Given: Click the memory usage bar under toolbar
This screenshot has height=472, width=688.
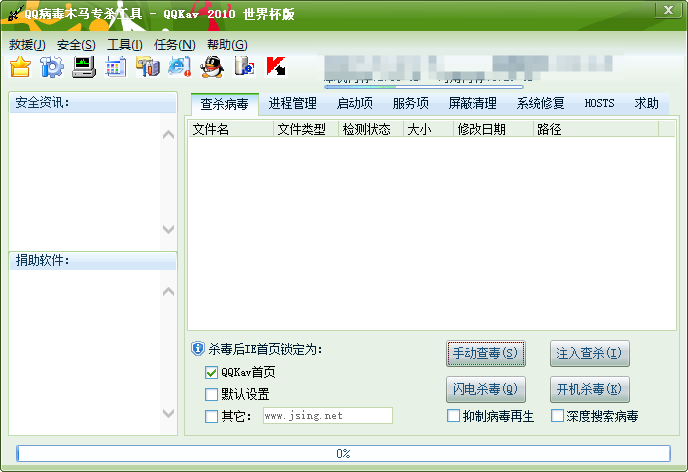Looking at the screenshot, I should click(424, 87).
